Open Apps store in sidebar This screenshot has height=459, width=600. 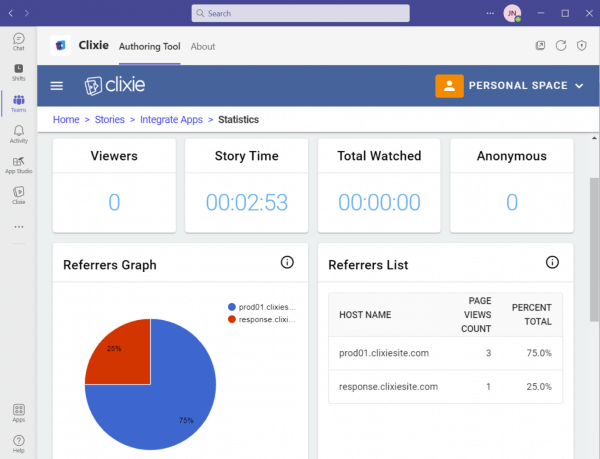[x=18, y=413]
